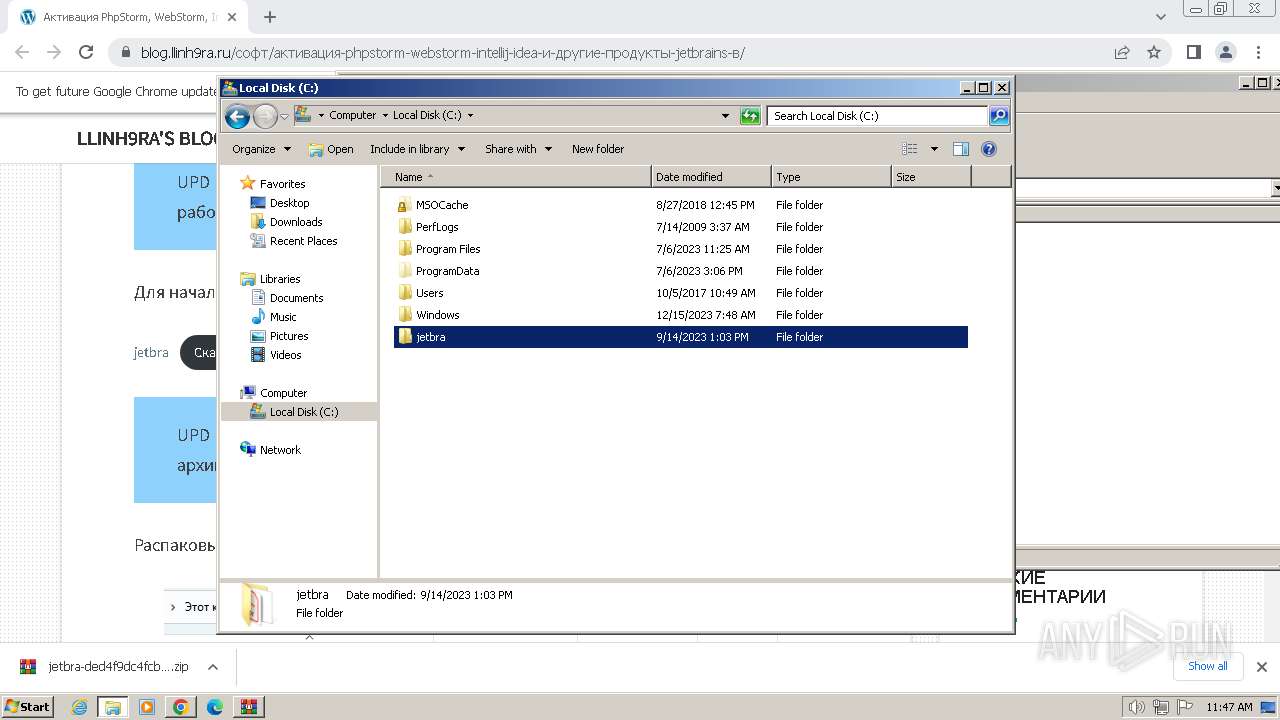The image size is (1280, 720).
Task: Open Internet Explorer from the taskbar
Action: (79, 707)
